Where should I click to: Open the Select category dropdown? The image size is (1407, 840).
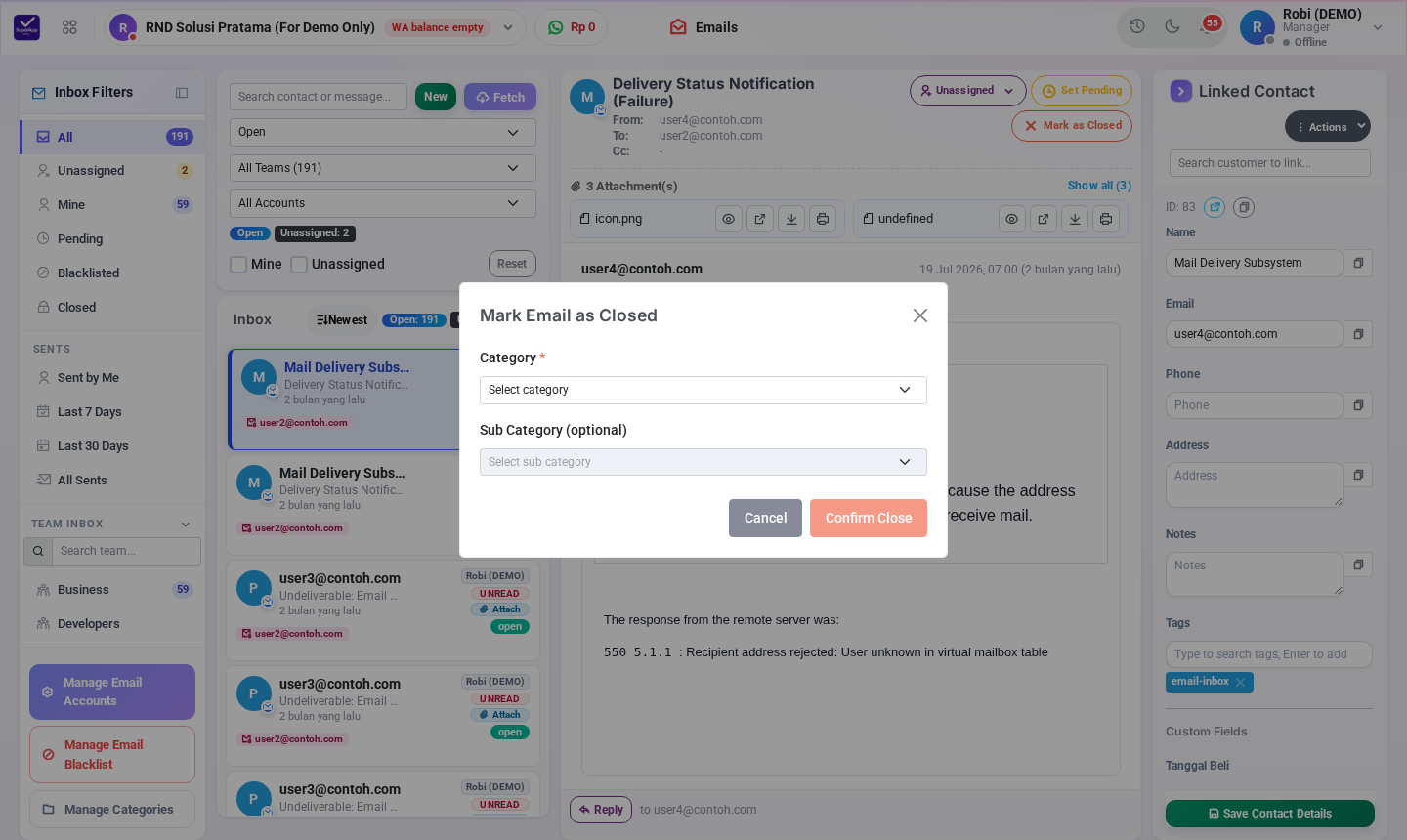pos(703,390)
